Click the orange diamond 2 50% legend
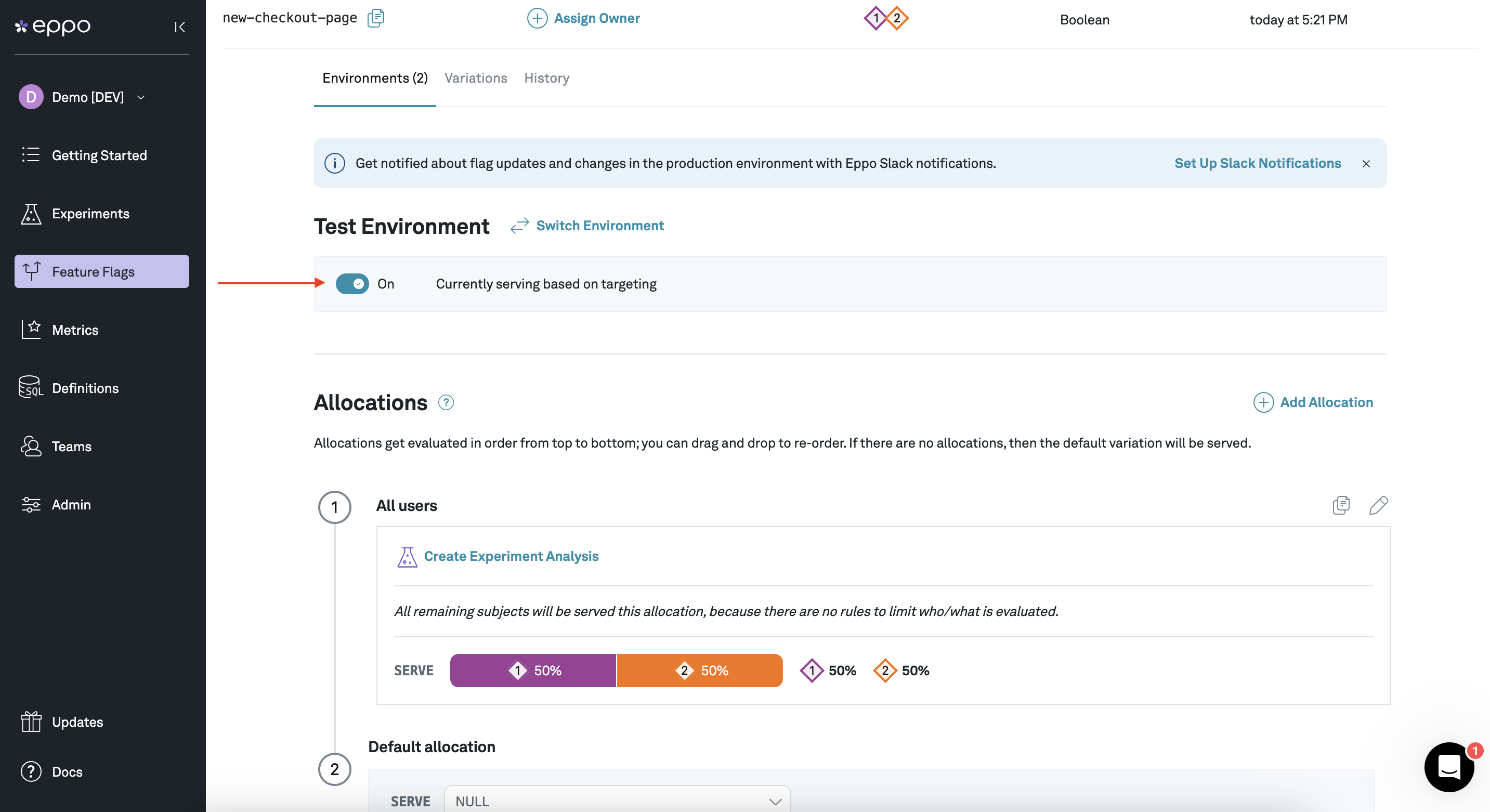The height and width of the screenshot is (812, 1490). 901,670
